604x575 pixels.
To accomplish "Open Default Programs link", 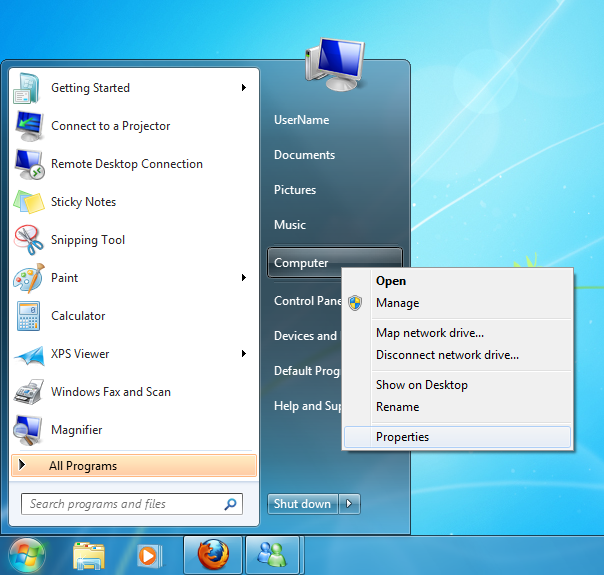I will (x=307, y=371).
